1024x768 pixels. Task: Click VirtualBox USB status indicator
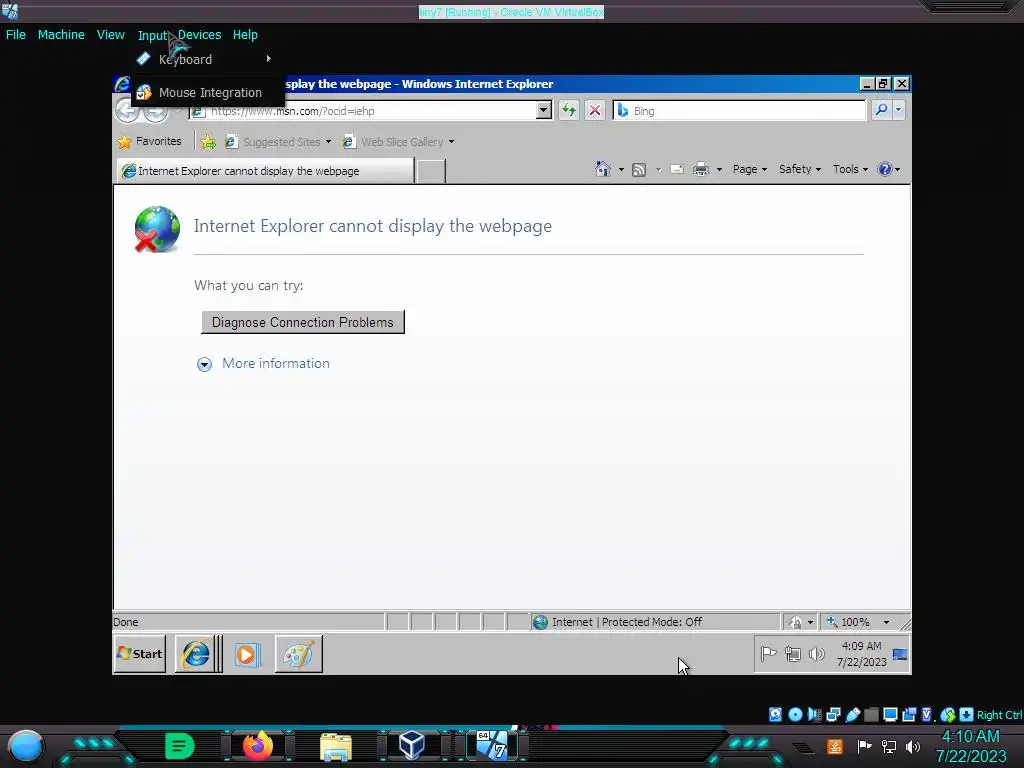point(853,714)
